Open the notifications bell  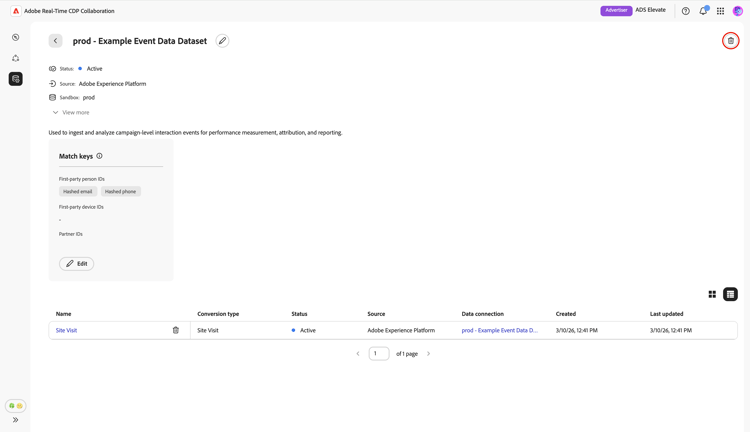pos(703,11)
